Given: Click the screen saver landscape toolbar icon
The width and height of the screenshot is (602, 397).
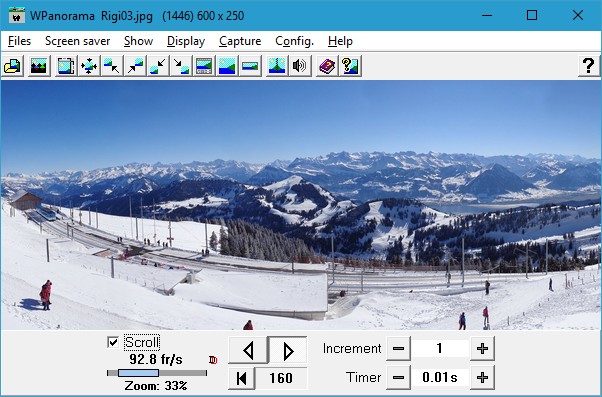Looking at the screenshot, I should [39, 66].
